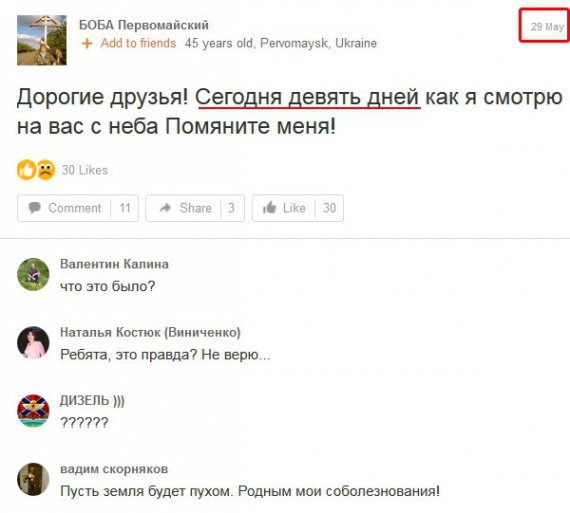
Task: Open ДИЗЕЛЬ ))) commenter name
Action: 92,401
